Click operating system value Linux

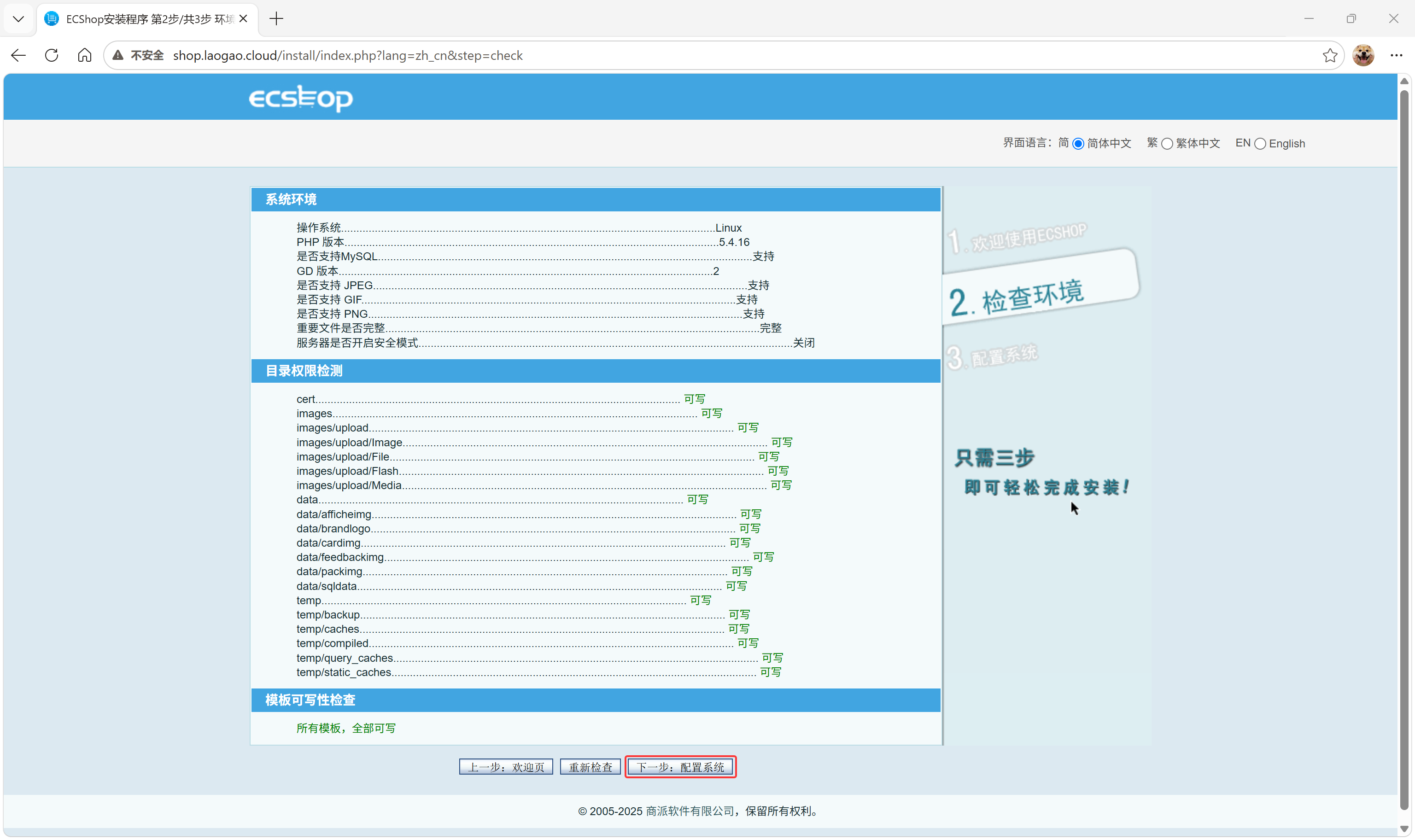click(728, 228)
